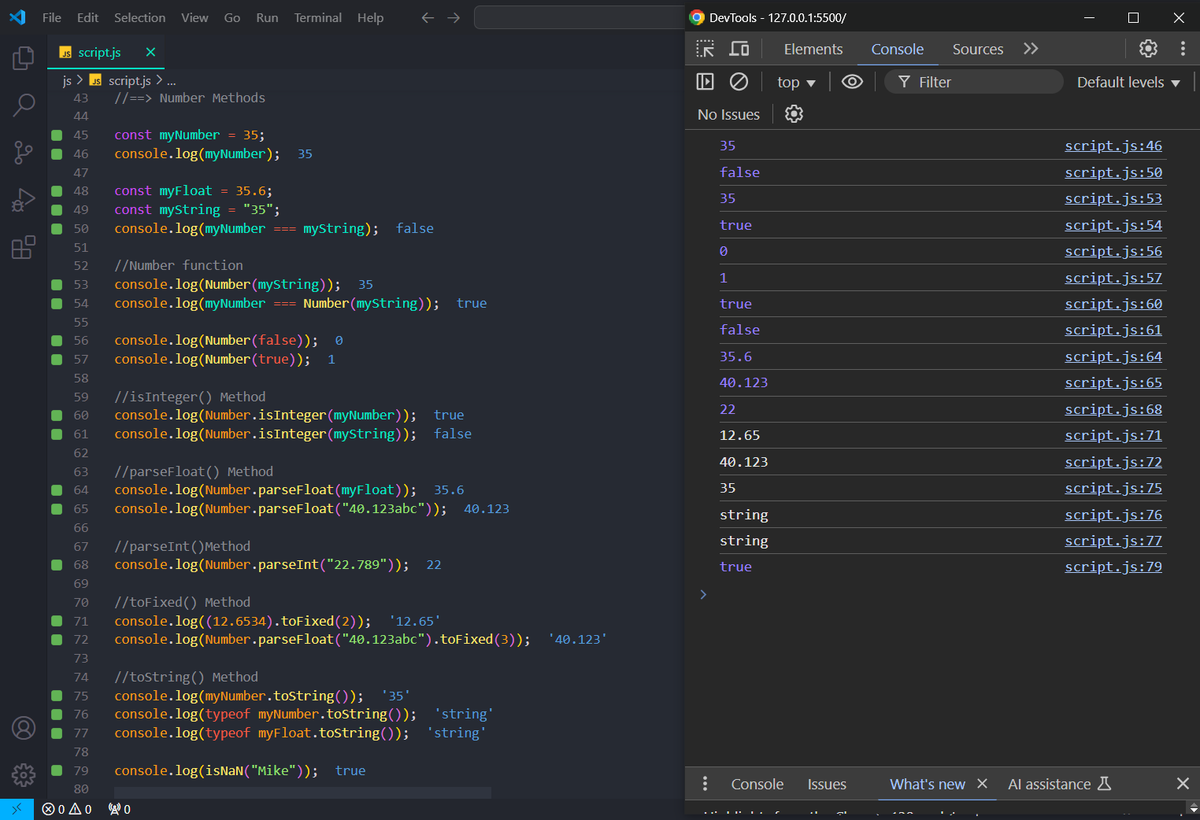This screenshot has height=820, width=1200.
Task: Open DevTools customize kebab menu
Action: pyautogui.click(x=1183, y=49)
